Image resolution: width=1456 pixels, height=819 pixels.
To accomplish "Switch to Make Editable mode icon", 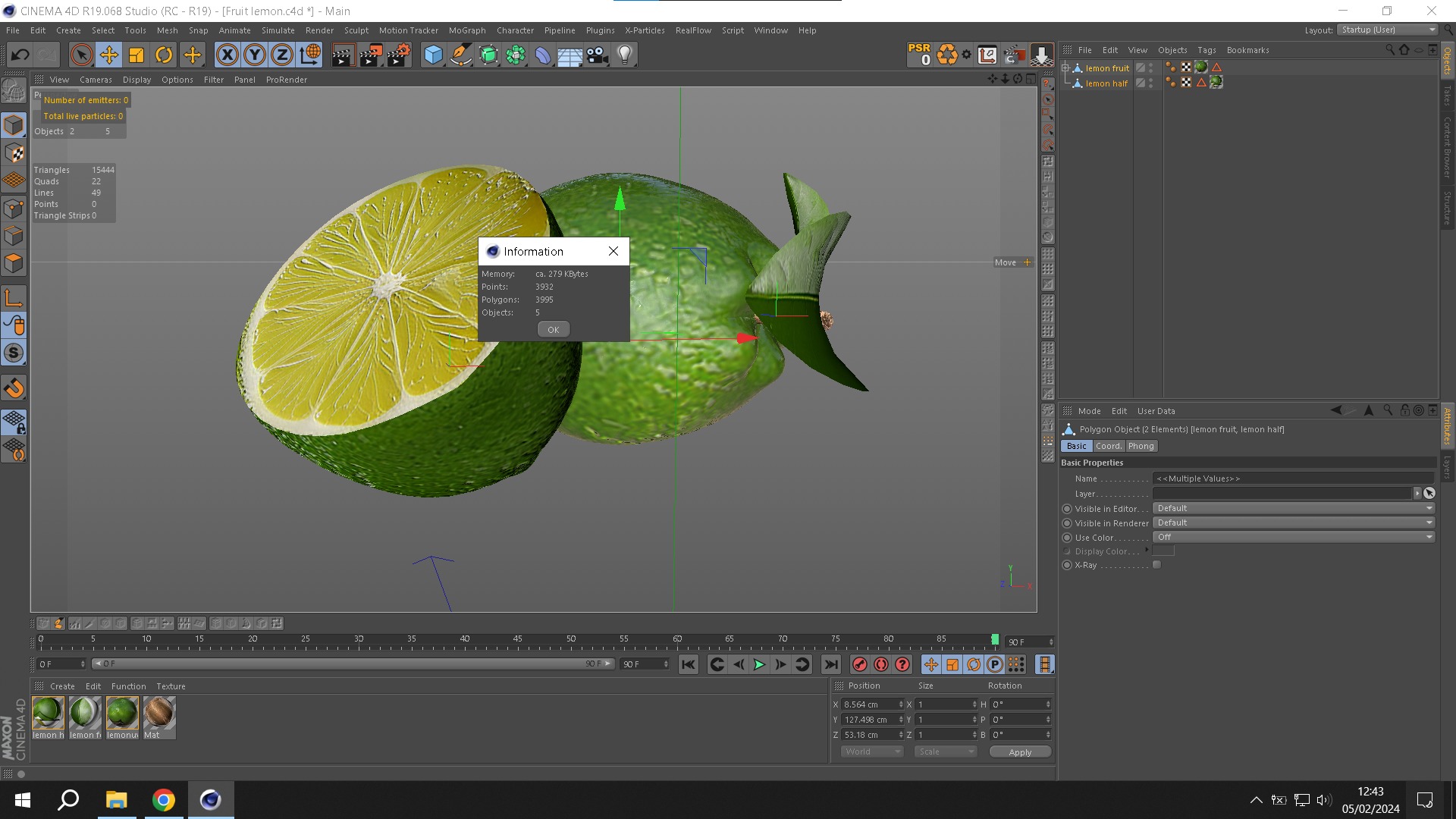I will 14,91.
